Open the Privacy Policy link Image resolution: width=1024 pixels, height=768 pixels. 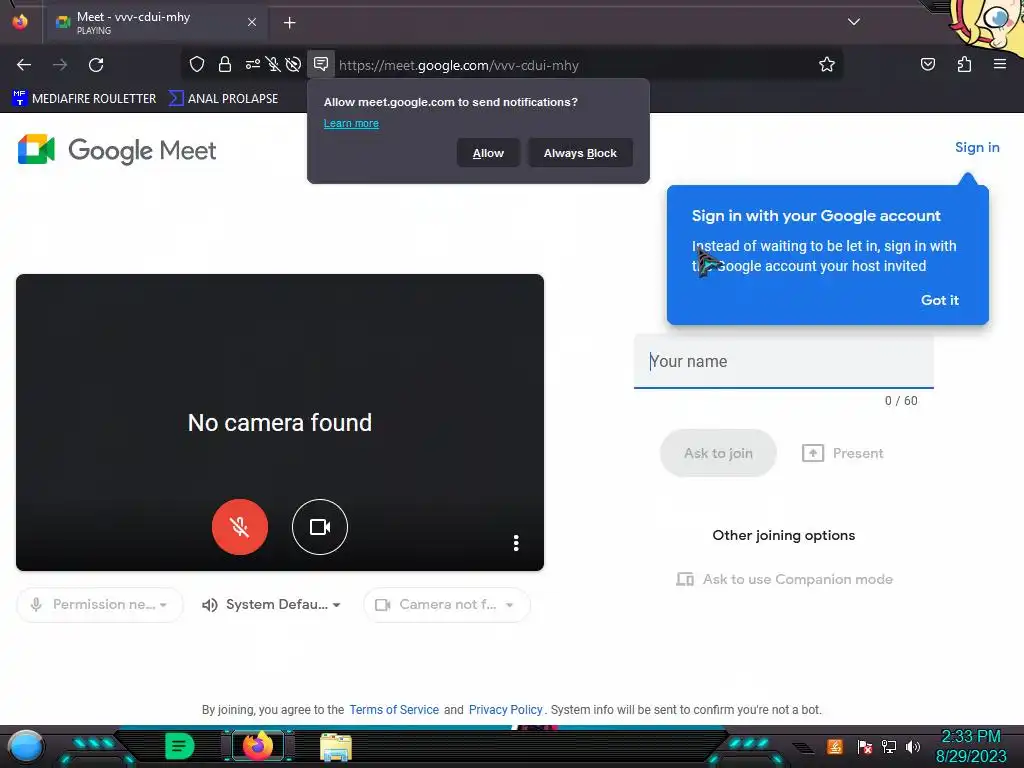(505, 710)
